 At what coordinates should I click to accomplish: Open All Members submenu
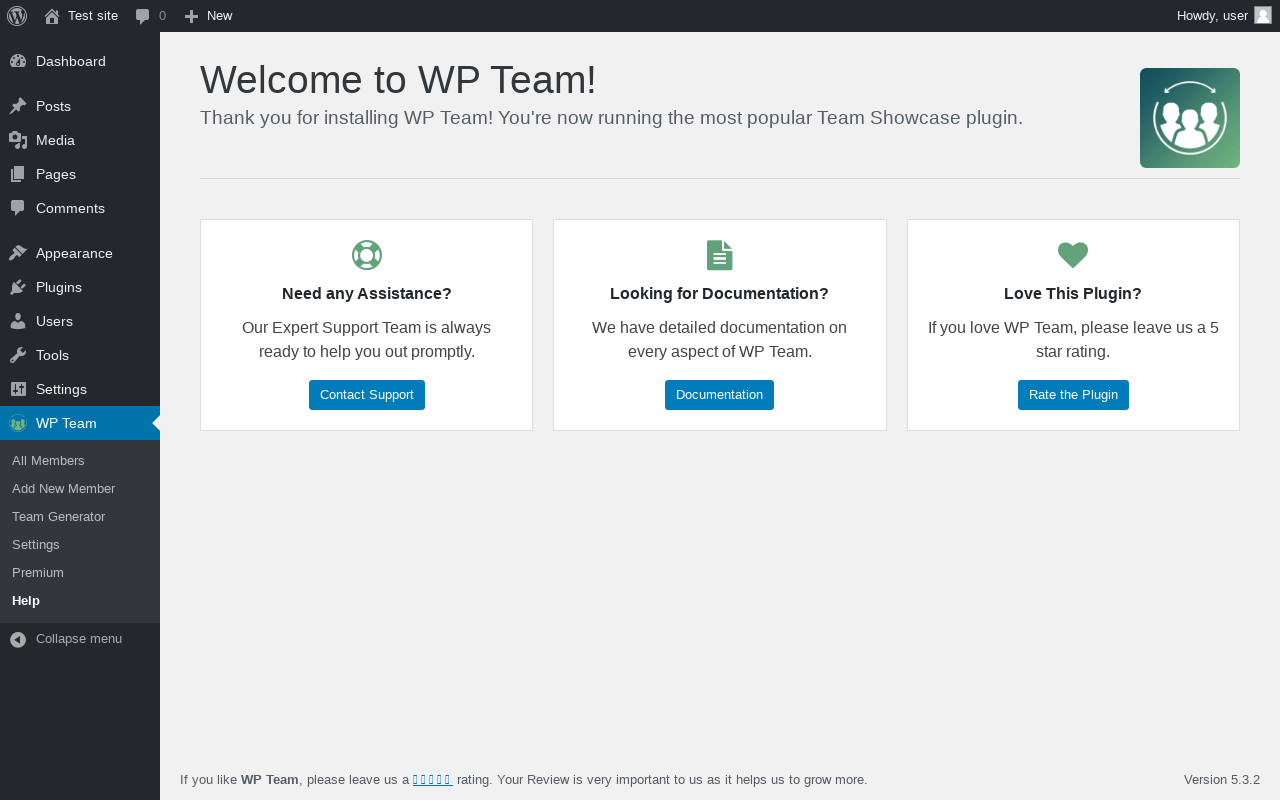click(48, 461)
